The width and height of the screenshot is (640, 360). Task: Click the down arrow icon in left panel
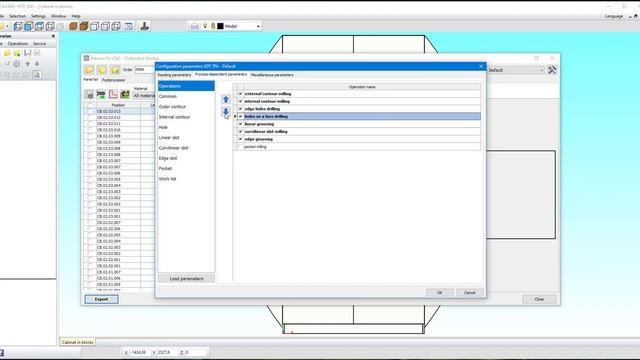tap(37, 64)
